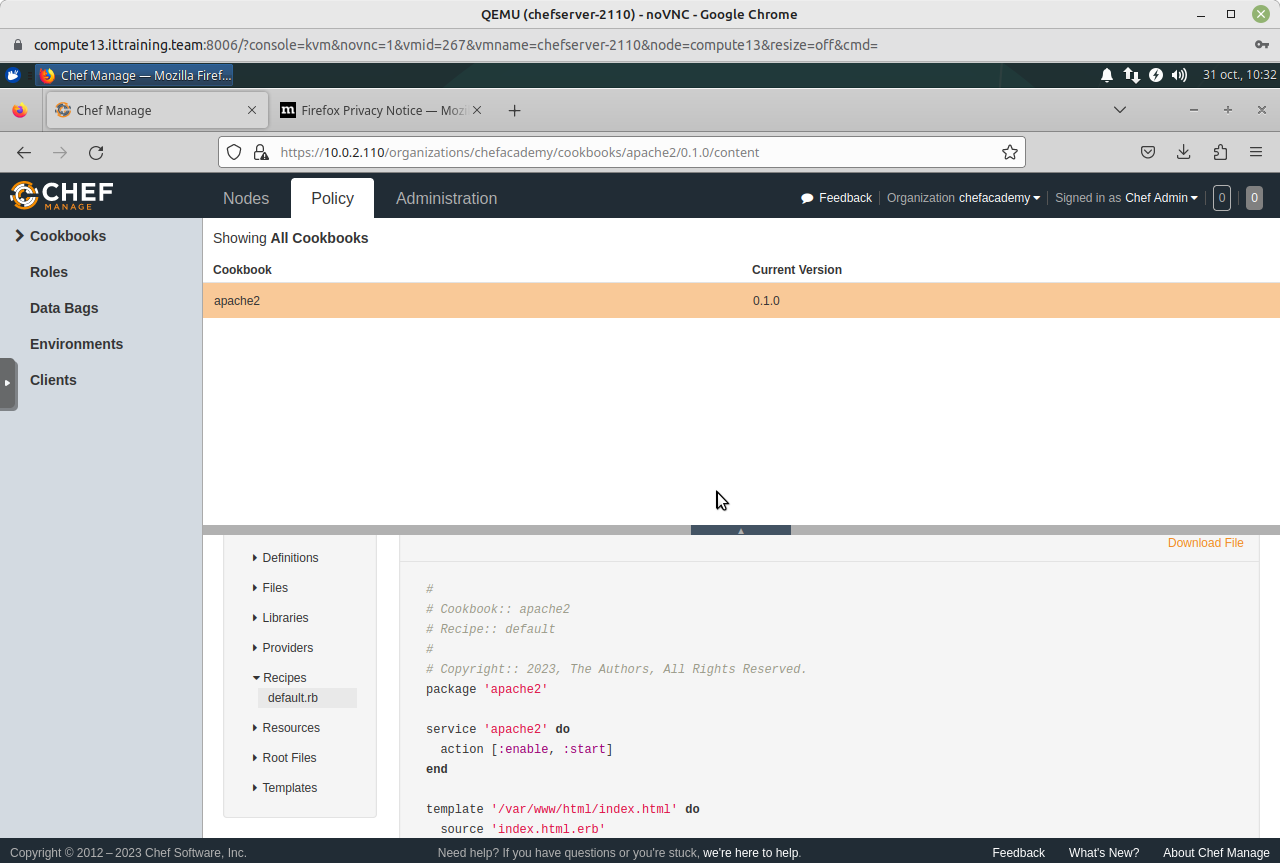Image resolution: width=1280 pixels, height=863 pixels.
Task: Click the Save to Pocket icon
Action: (1148, 152)
